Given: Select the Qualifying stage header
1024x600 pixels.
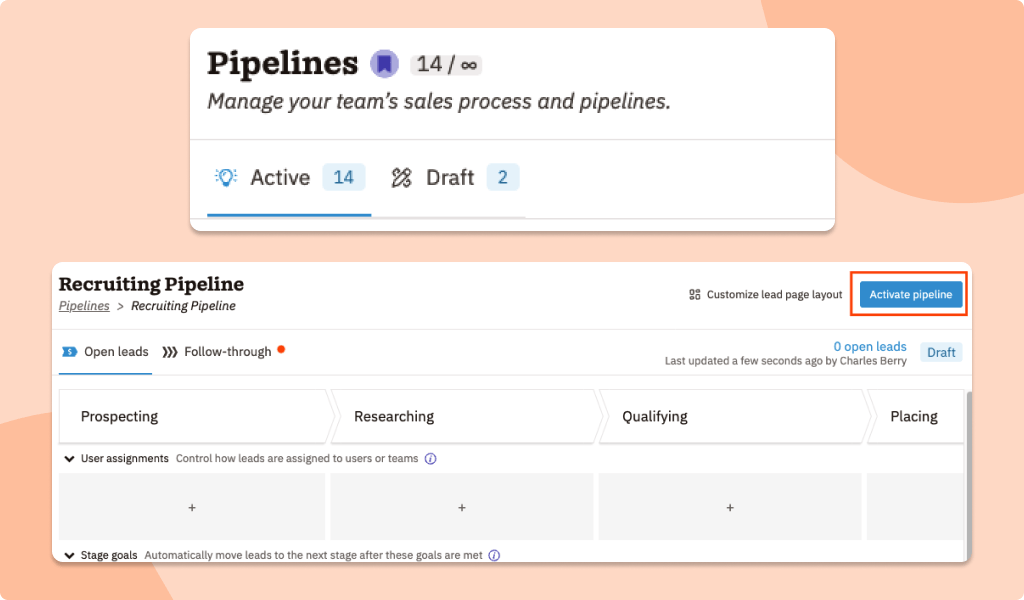Looking at the screenshot, I should (x=655, y=416).
